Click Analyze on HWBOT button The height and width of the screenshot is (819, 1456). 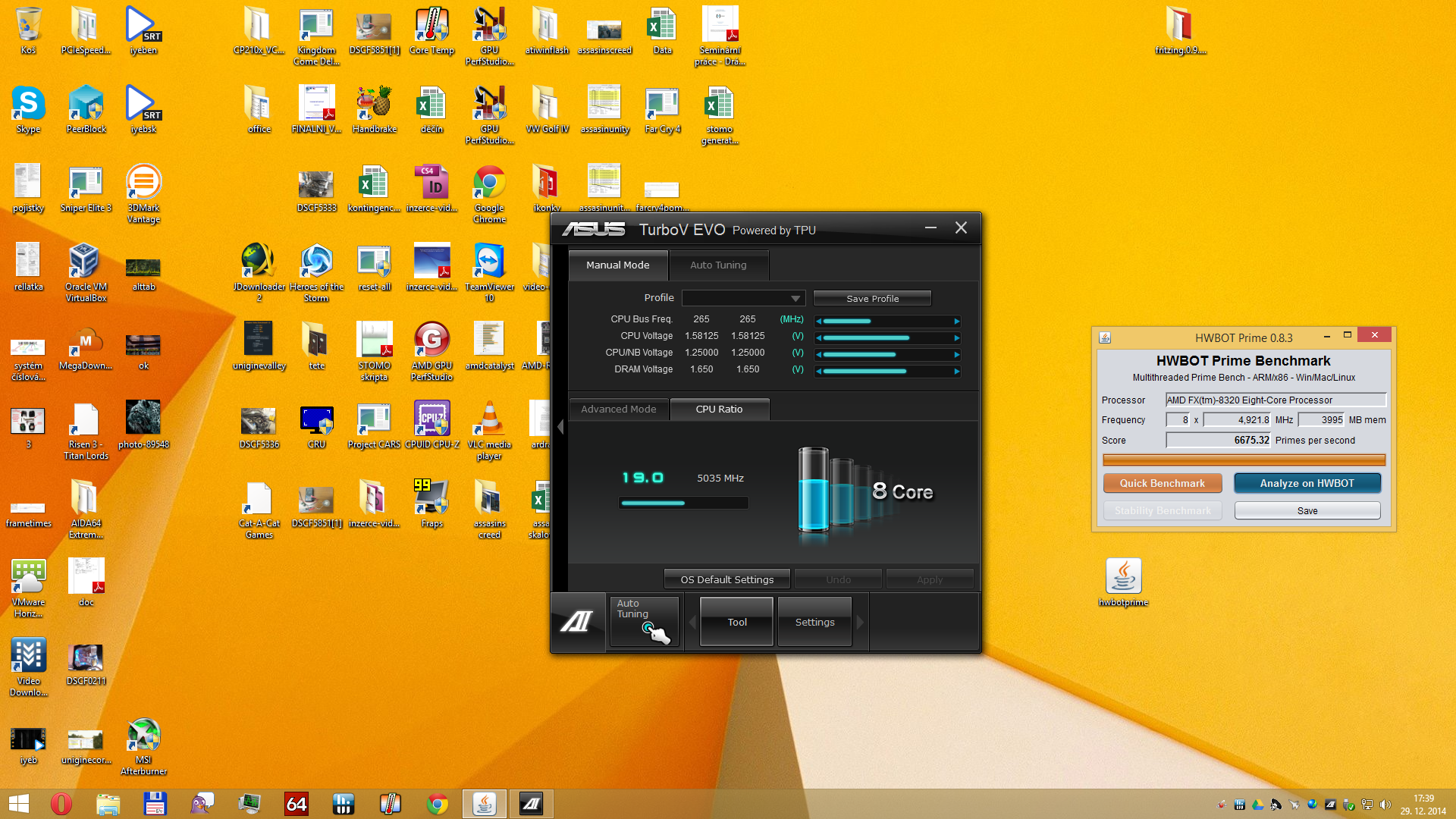coord(1307,483)
